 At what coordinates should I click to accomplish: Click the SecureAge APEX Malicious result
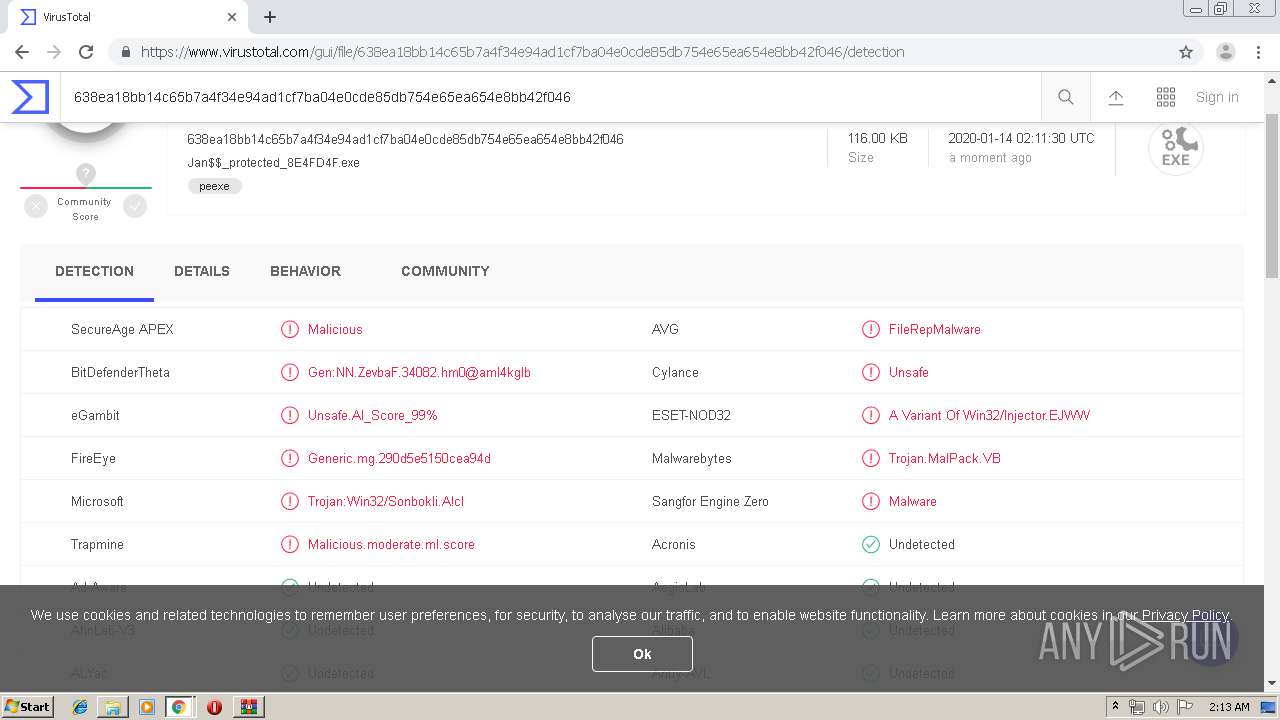point(335,329)
